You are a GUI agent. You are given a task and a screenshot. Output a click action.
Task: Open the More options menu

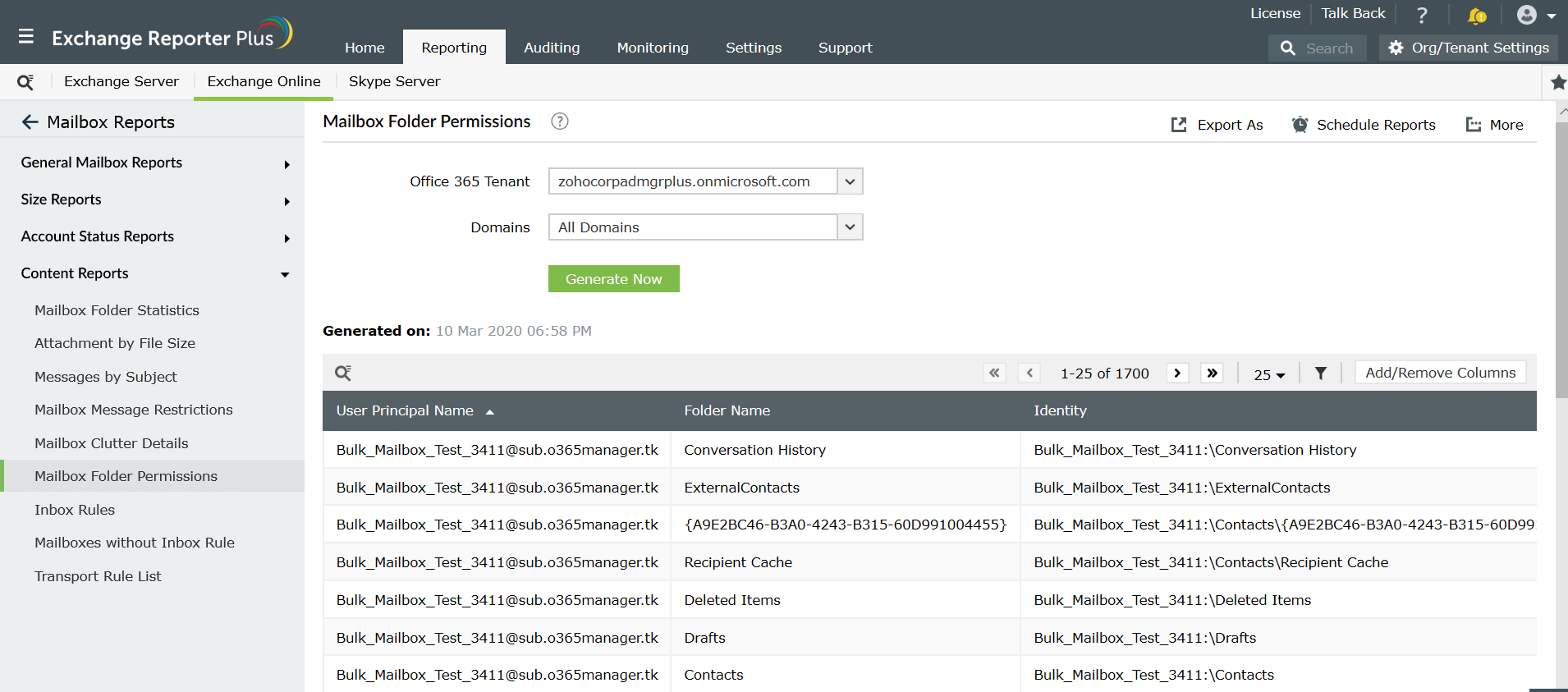tap(1494, 125)
